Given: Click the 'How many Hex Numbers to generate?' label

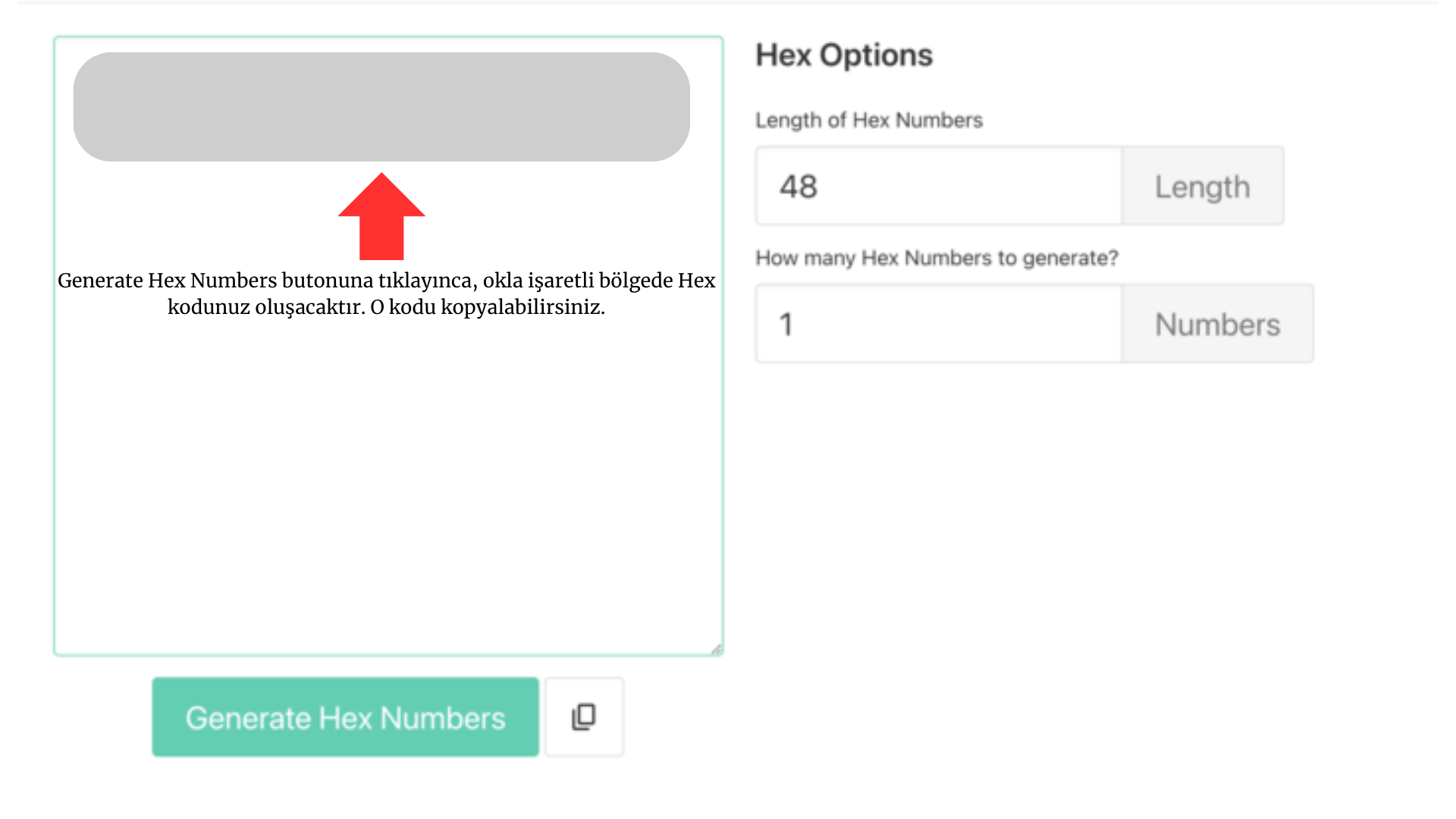Looking at the screenshot, I should [937, 259].
